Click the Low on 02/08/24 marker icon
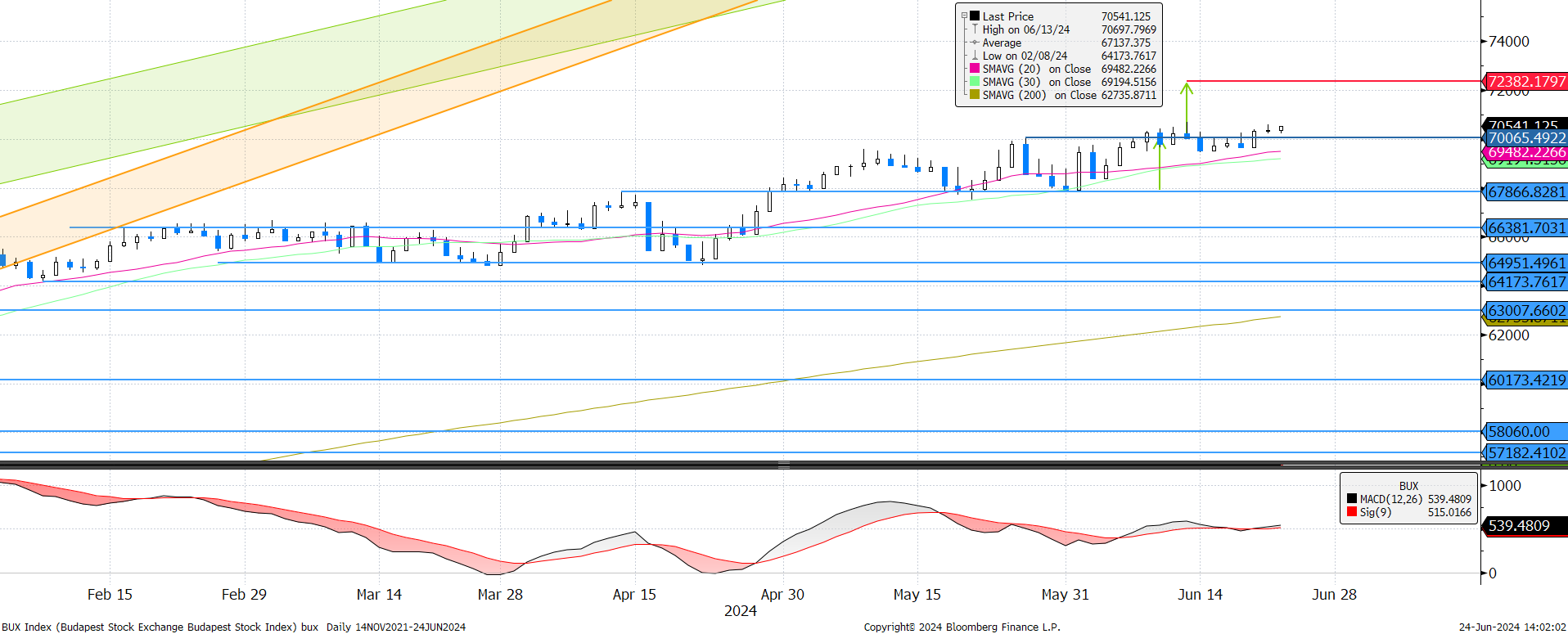The height and width of the screenshot is (634, 1568). coord(975,56)
